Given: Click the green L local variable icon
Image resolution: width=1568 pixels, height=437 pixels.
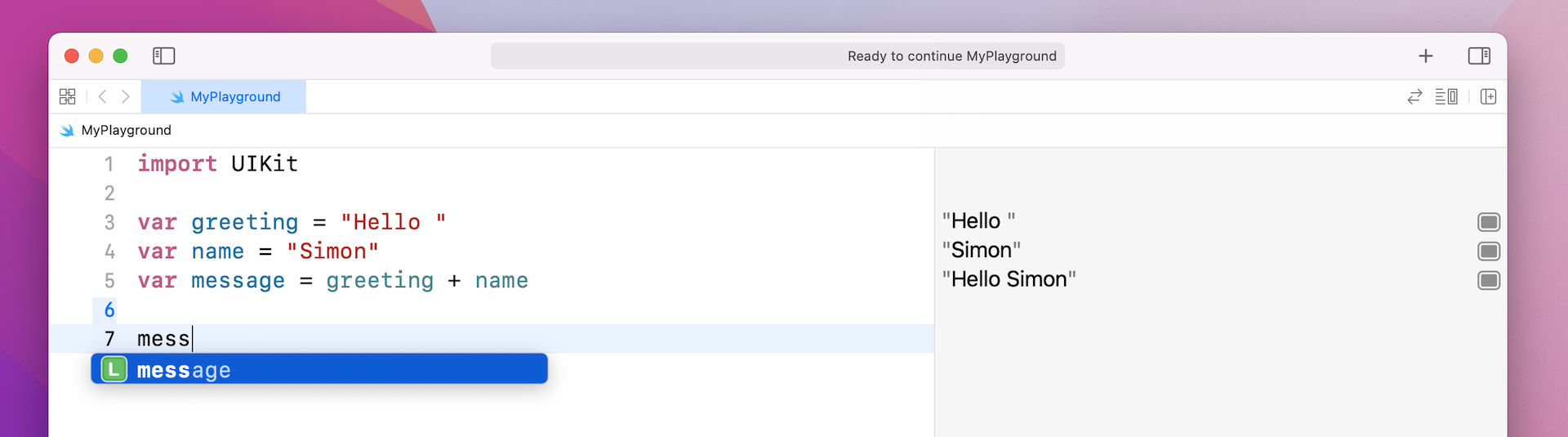Looking at the screenshot, I should tap(114, 369).
